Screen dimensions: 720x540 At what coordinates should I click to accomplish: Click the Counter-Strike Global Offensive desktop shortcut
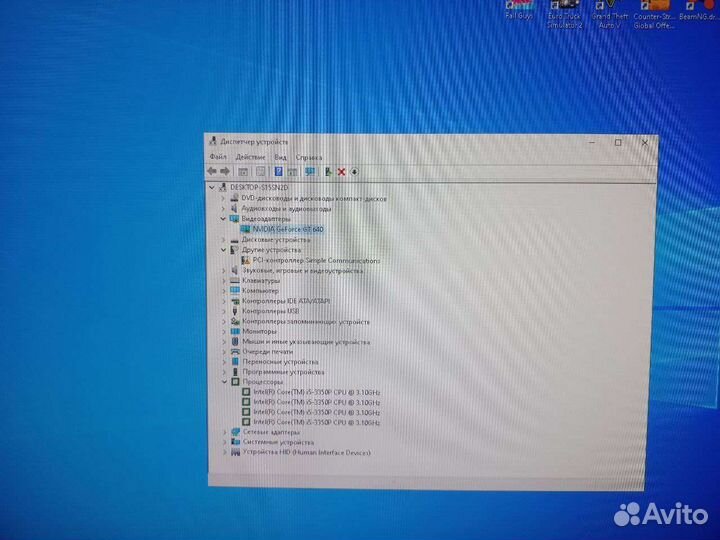tap(654, 15)
